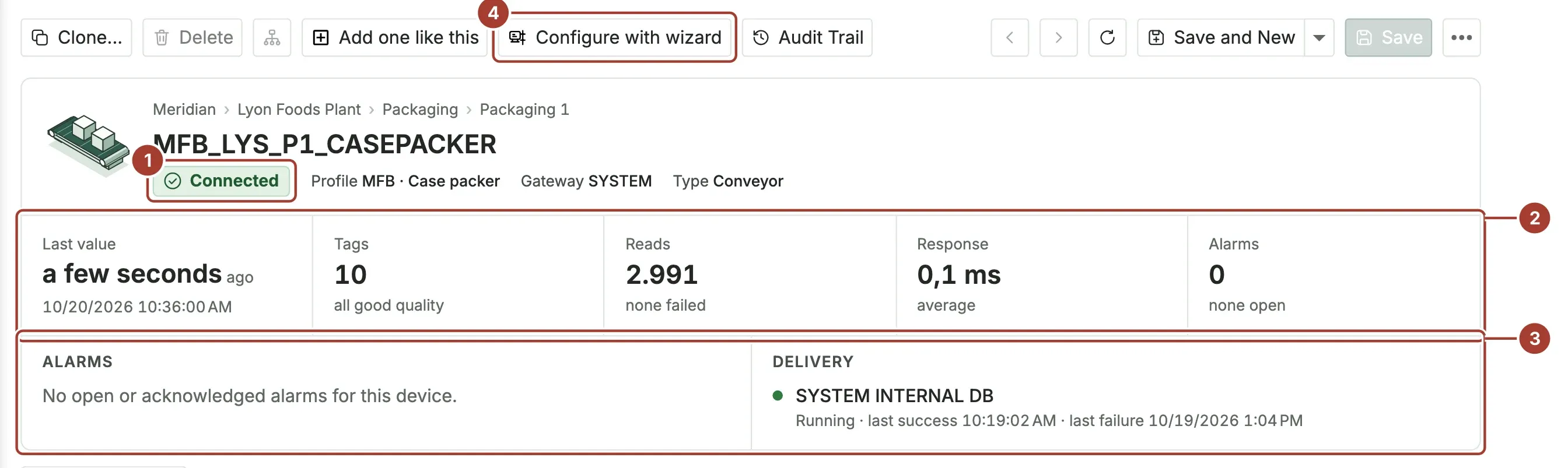Delete this device
The image size is (1568, 468).
click(192, 38)
